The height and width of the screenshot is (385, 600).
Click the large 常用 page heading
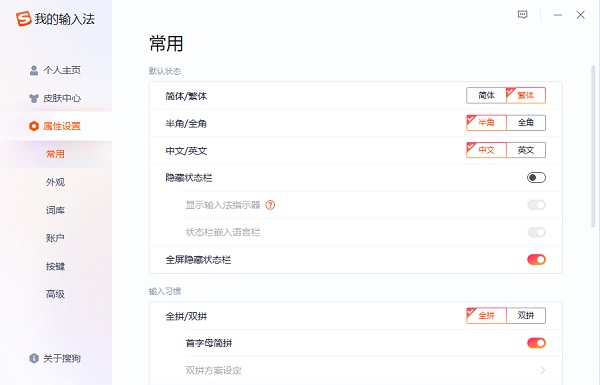pos(166,43)
